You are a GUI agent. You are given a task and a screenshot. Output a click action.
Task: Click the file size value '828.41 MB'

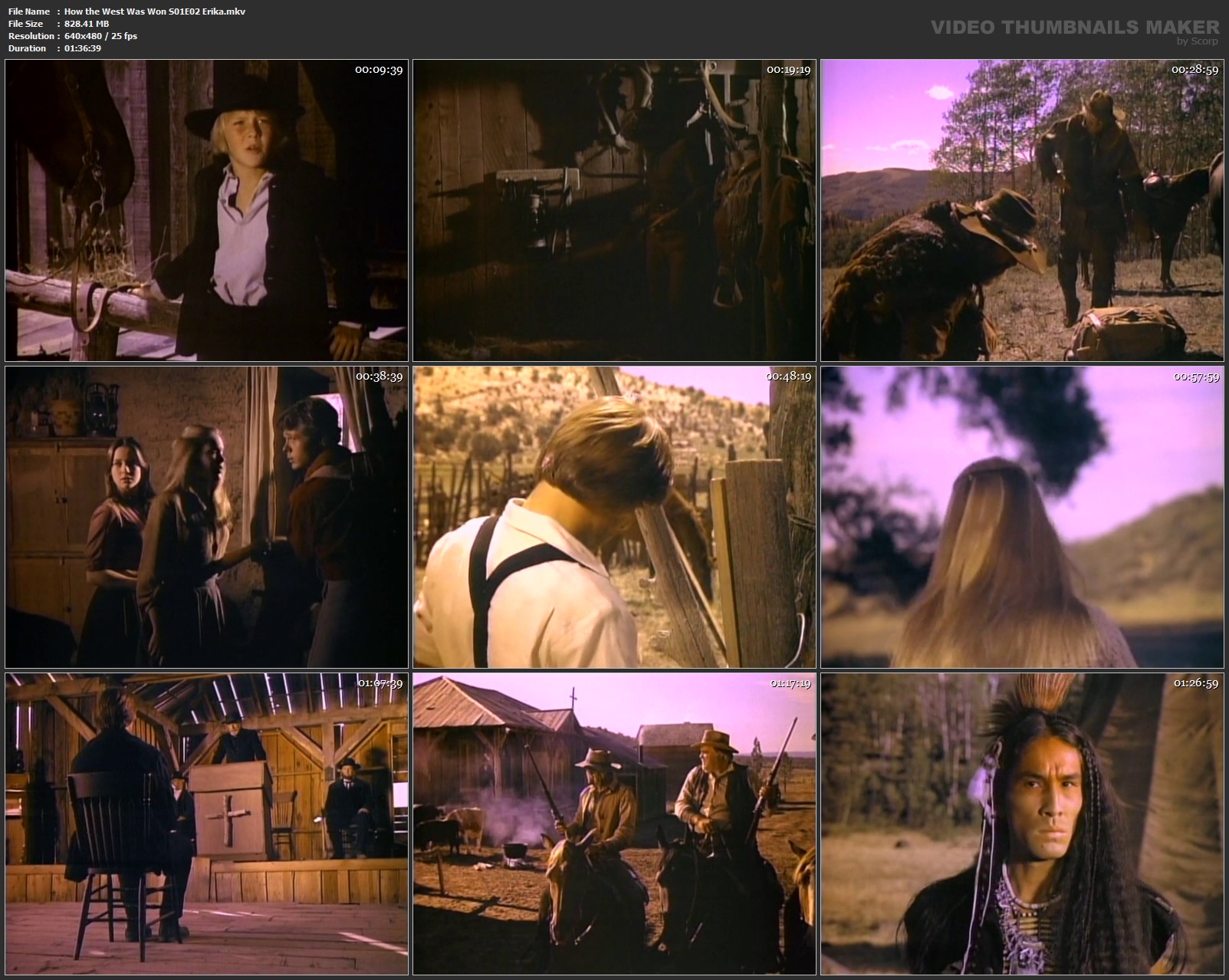point(87,24)
